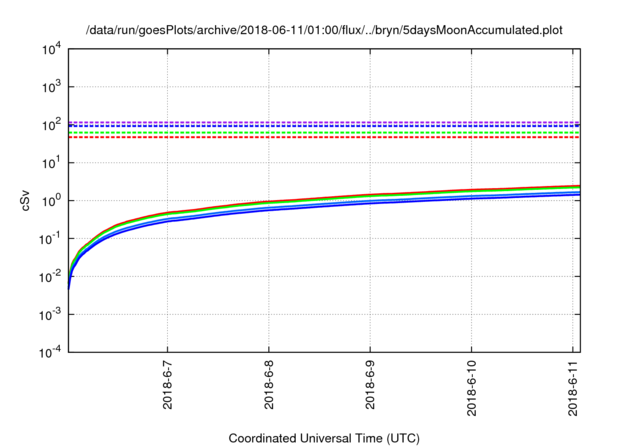Click the 10^3 y-axis tick label
The width and height of the screenshot is (640, 448).
pyautogui.click(x=51, y=86)
